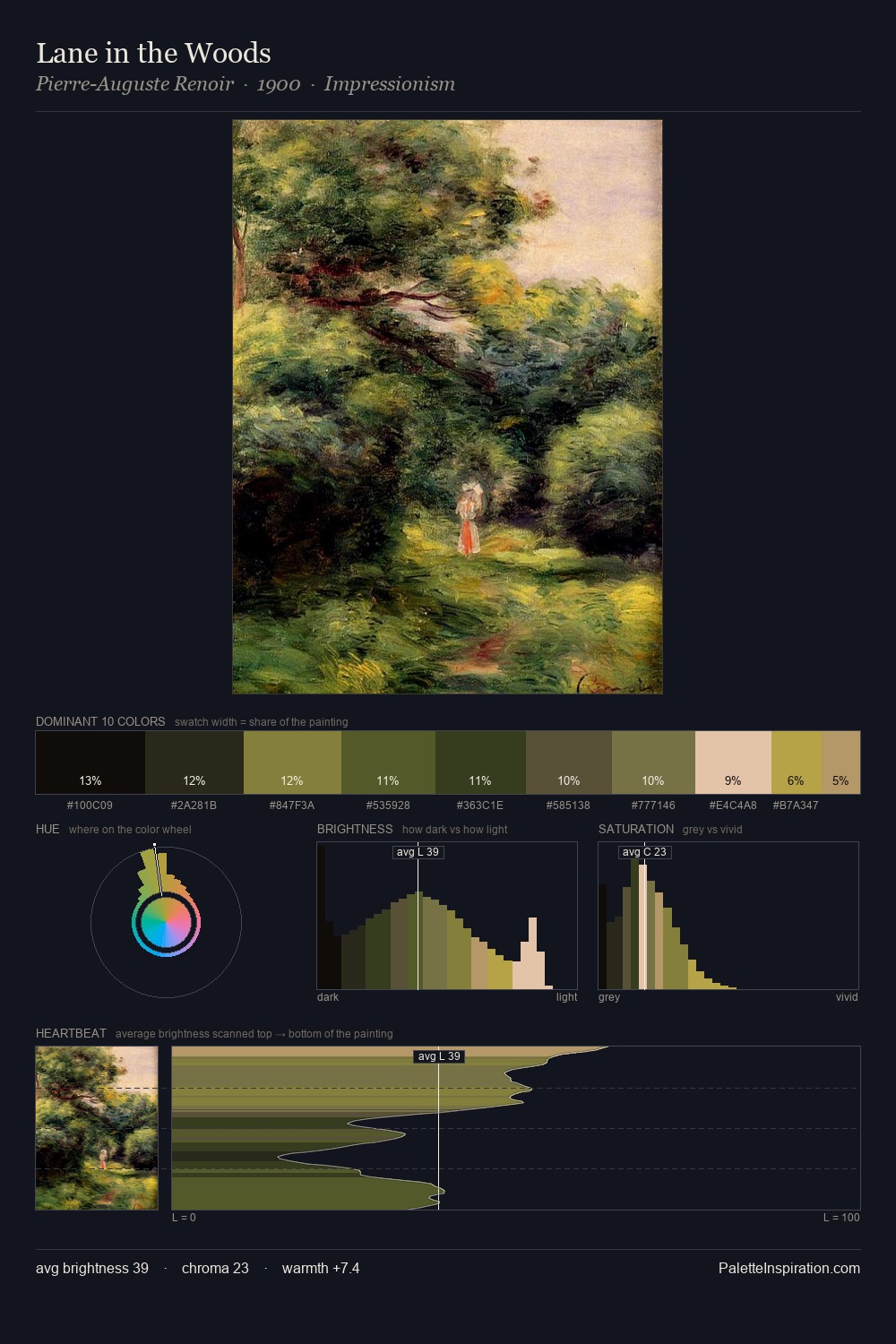Screen dimensions: 896x1344
Task: Click the 'SATURATION' section heading
Action: point(636,829)
